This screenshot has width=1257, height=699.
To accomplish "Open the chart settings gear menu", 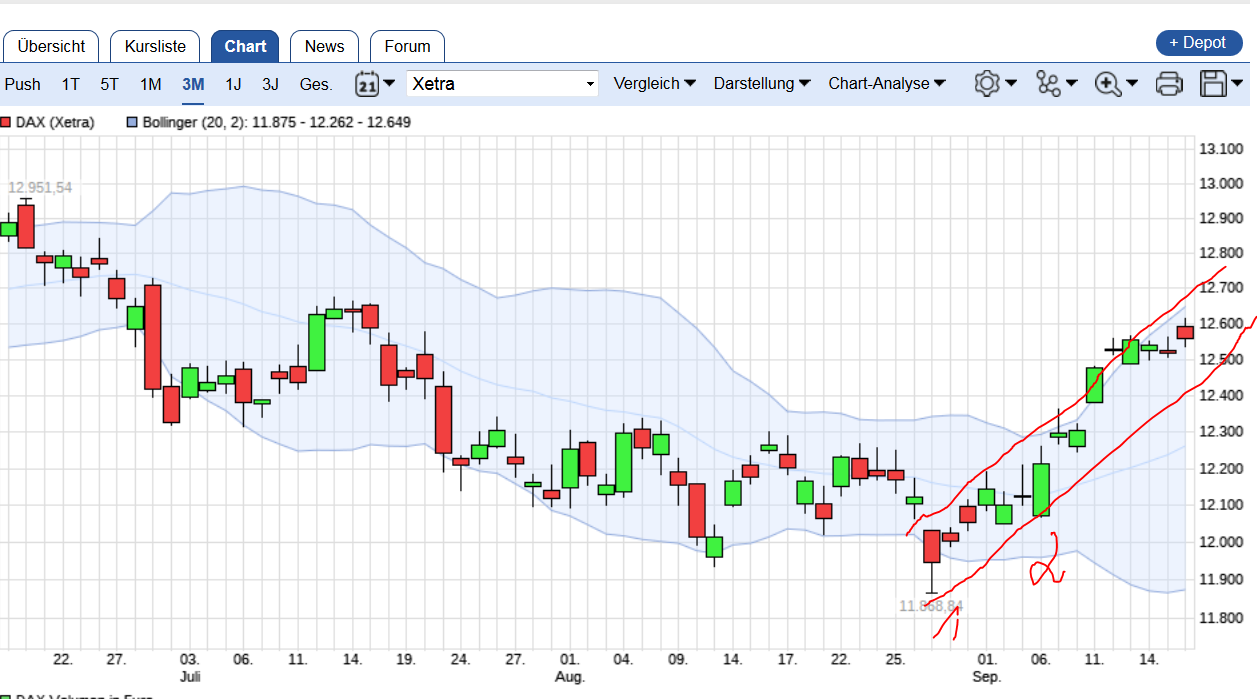I will 987,84.
